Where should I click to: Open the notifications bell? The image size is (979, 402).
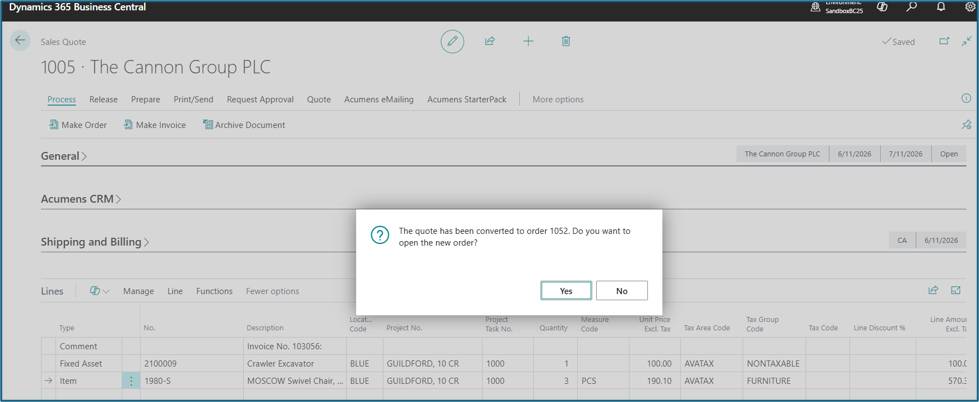tap(942, 7)
